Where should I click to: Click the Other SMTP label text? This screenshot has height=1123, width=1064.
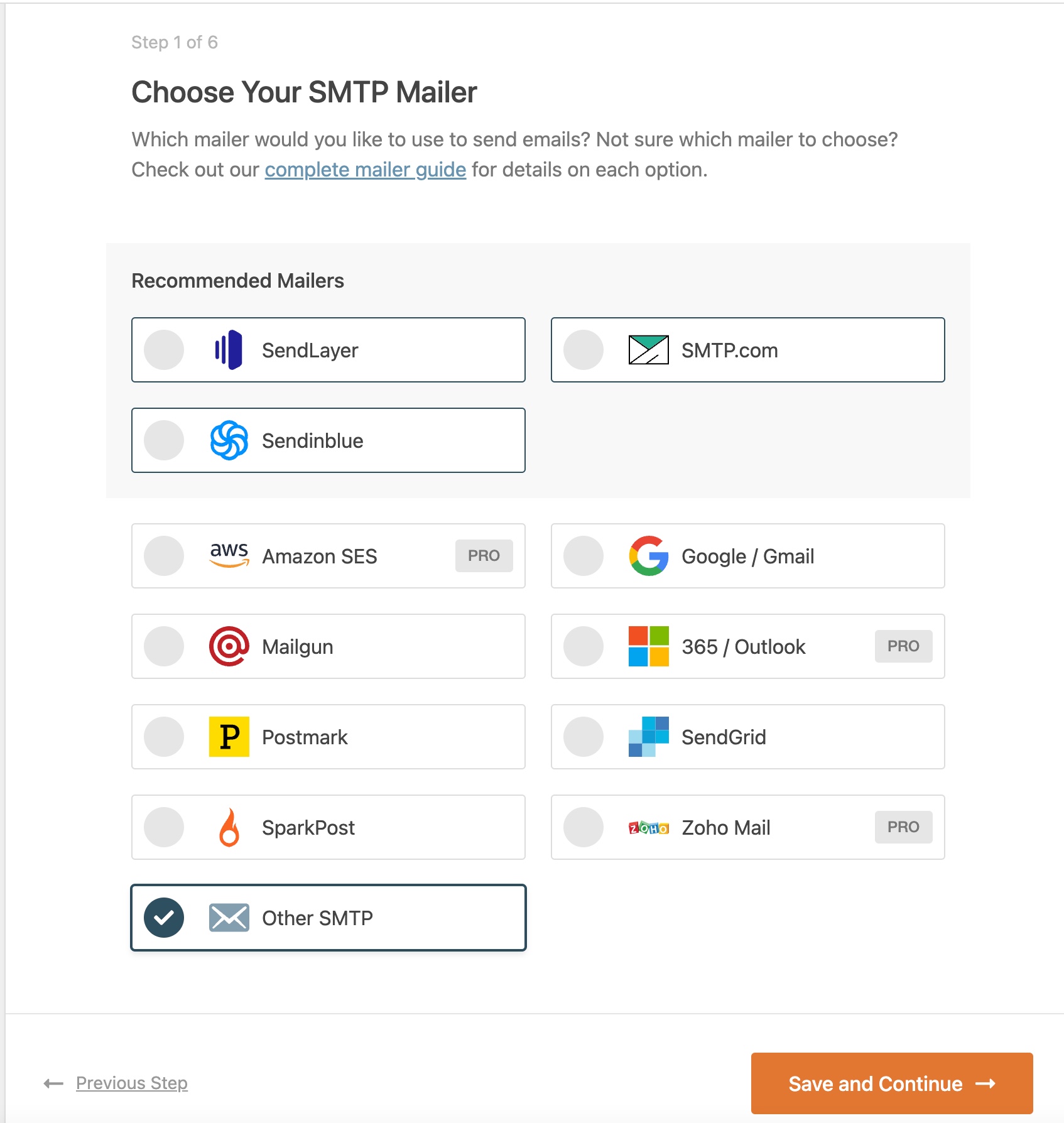pyautogui.click(x=317, y=918)
